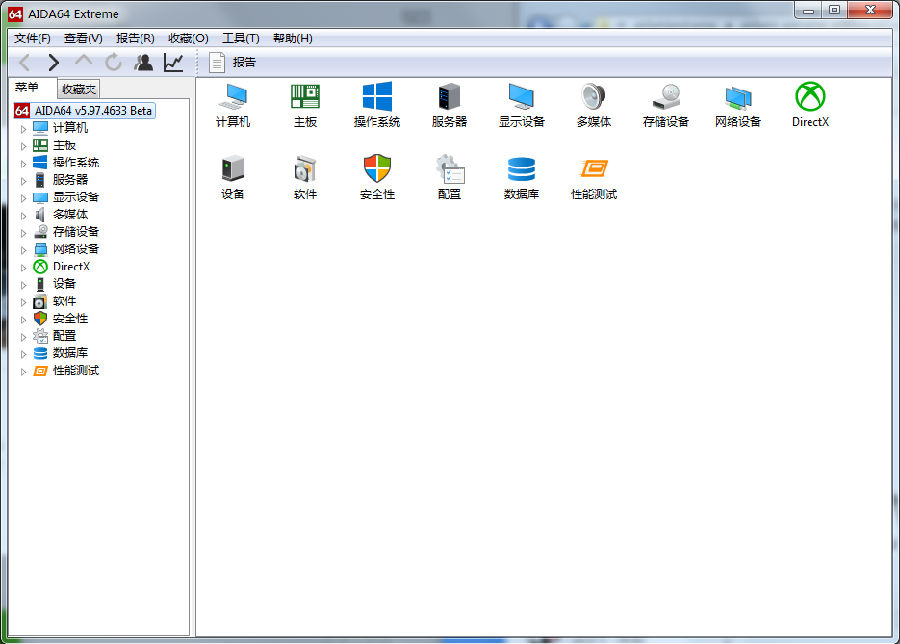Click the user profile toolbar icon

click(x=143, y=63)
